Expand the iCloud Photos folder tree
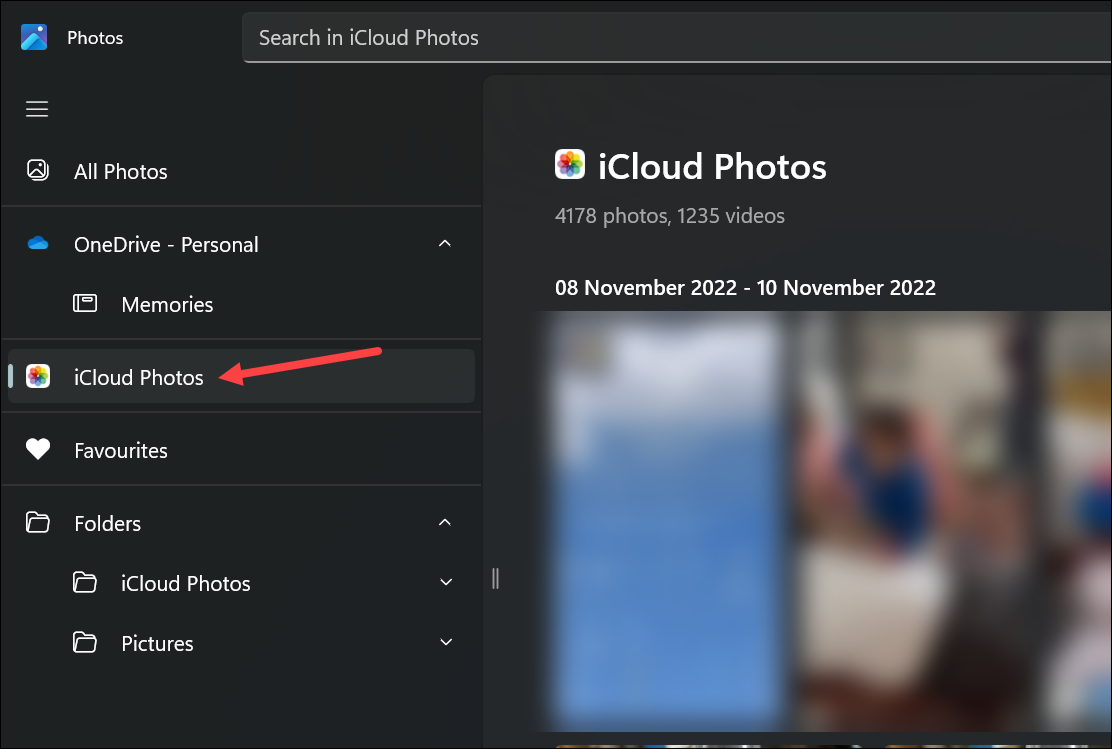1112x749 pixels. 445,582
